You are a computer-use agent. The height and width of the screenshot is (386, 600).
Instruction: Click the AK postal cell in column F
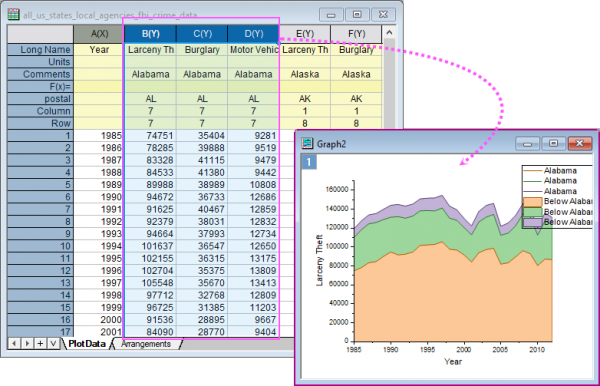pos(356,99)
